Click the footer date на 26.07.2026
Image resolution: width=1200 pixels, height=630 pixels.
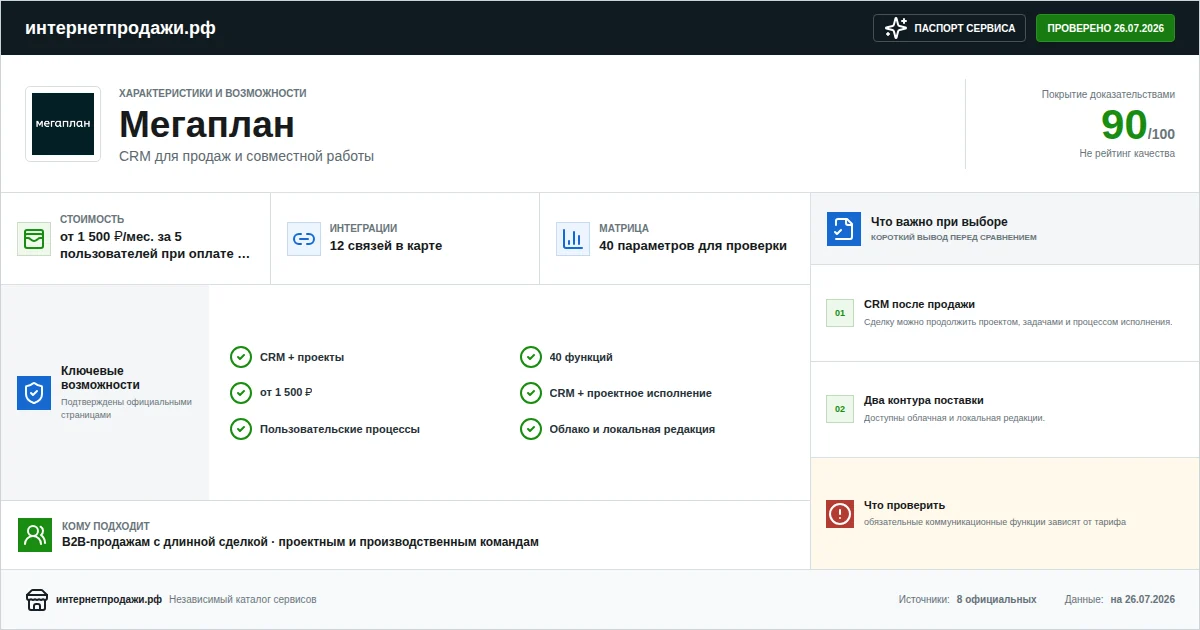[x=1142, y=599]
